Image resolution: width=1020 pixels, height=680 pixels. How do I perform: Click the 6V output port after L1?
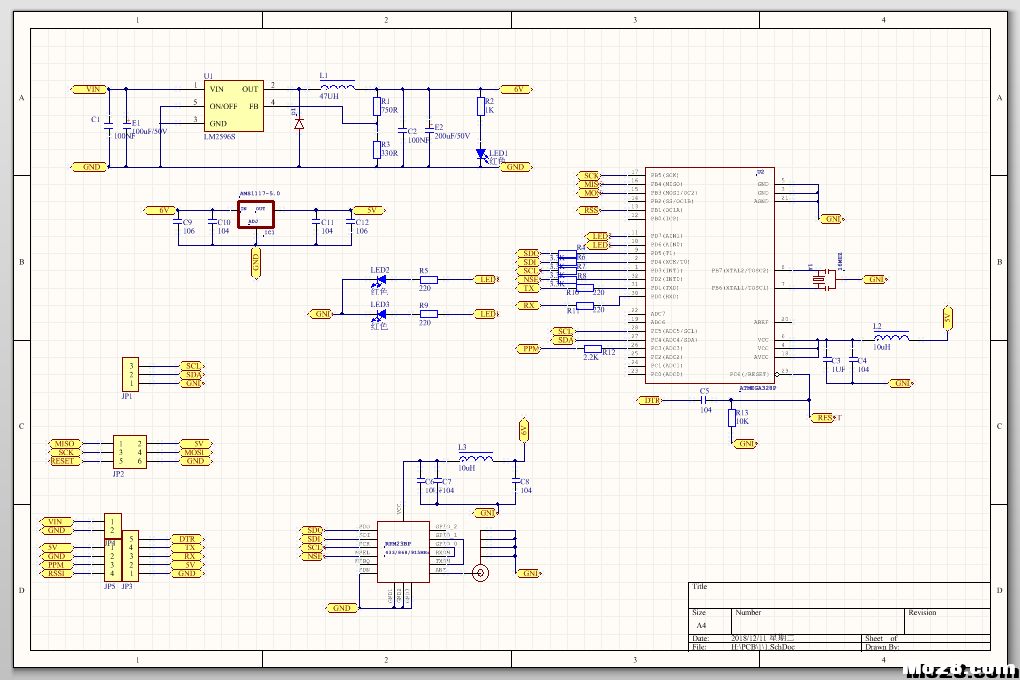pos(517,89)
